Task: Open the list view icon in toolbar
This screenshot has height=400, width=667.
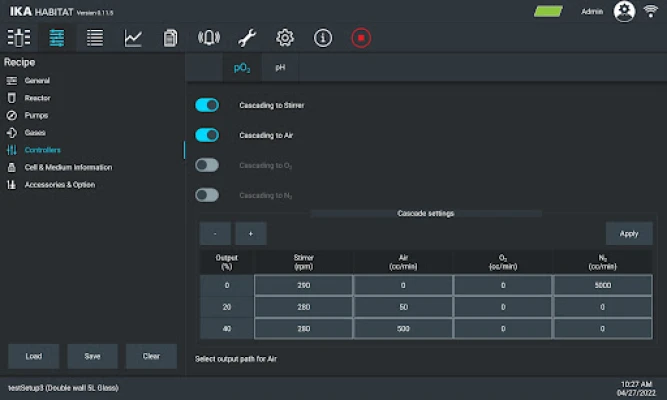Action: pyautogui.click(x=95, y=38)
